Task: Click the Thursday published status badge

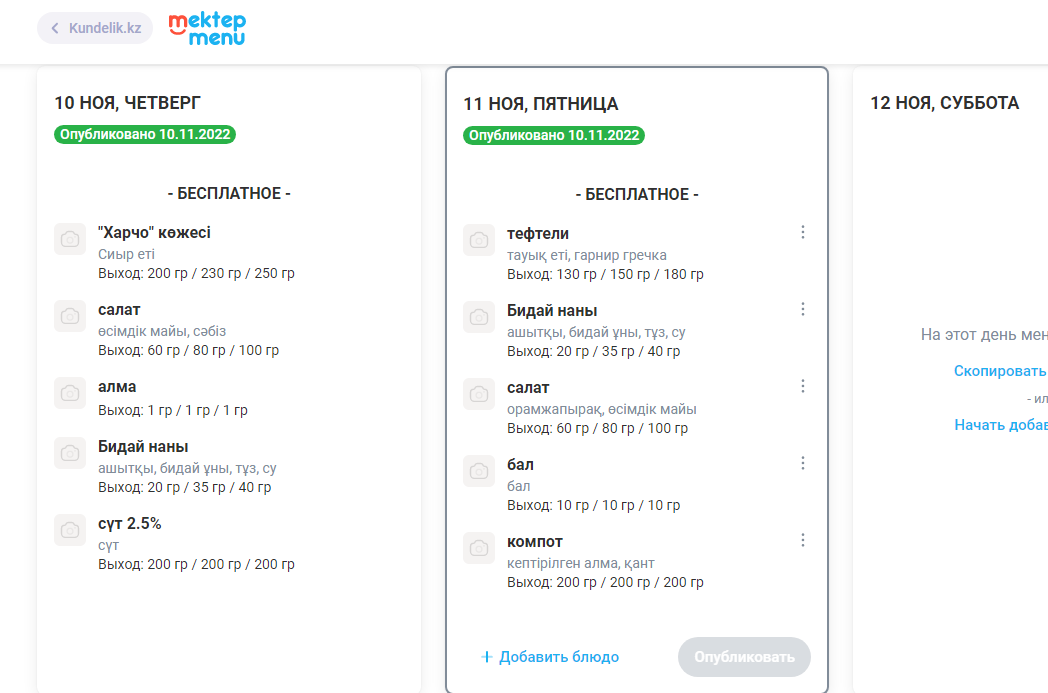Action: pyautogui.click(x=145, y=134)
